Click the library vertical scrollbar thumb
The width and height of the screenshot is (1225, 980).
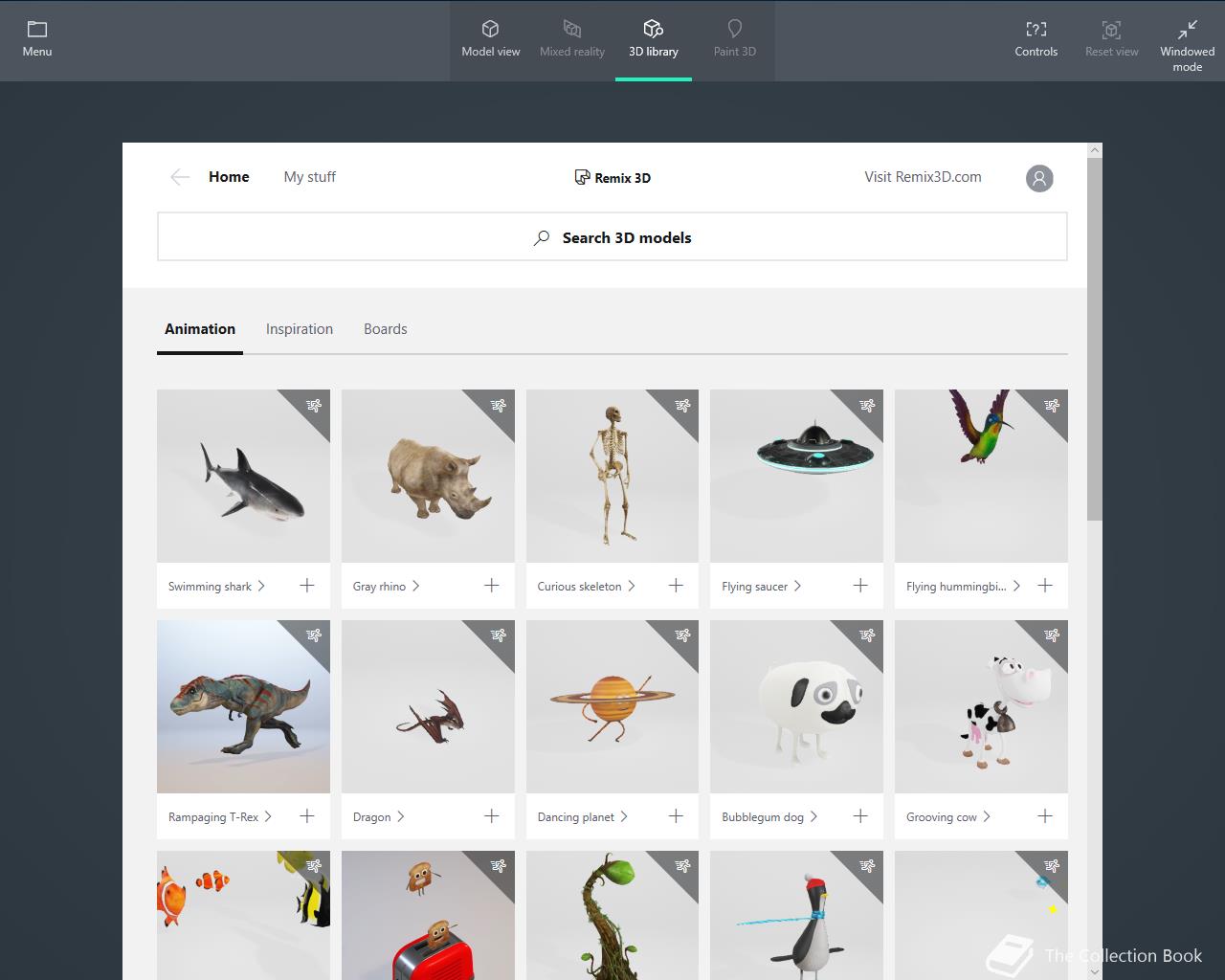(x=1095, y=339)
